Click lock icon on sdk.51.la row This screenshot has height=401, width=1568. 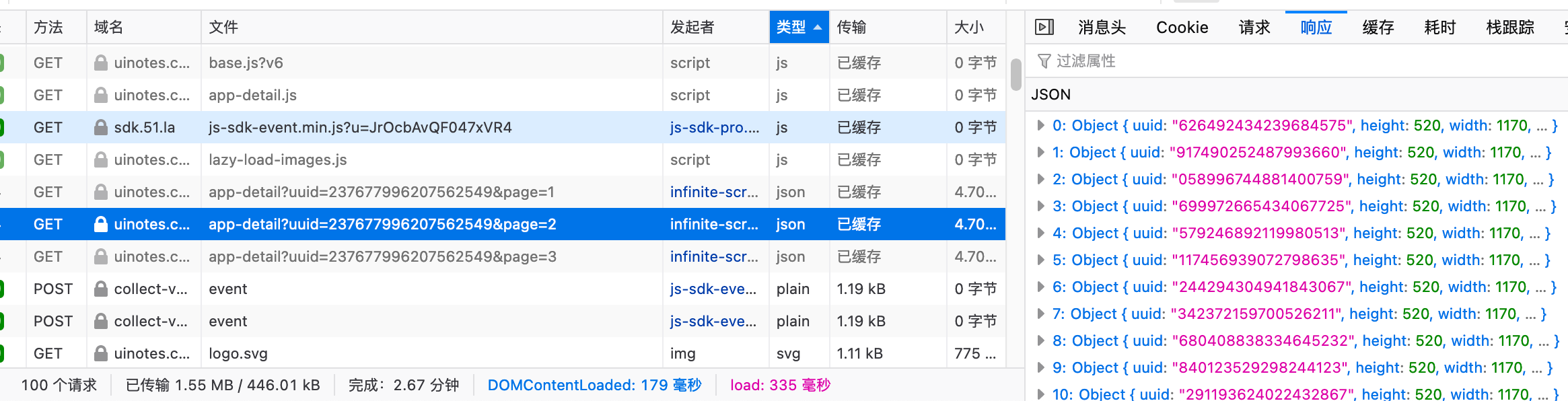[x=101, y=127]
